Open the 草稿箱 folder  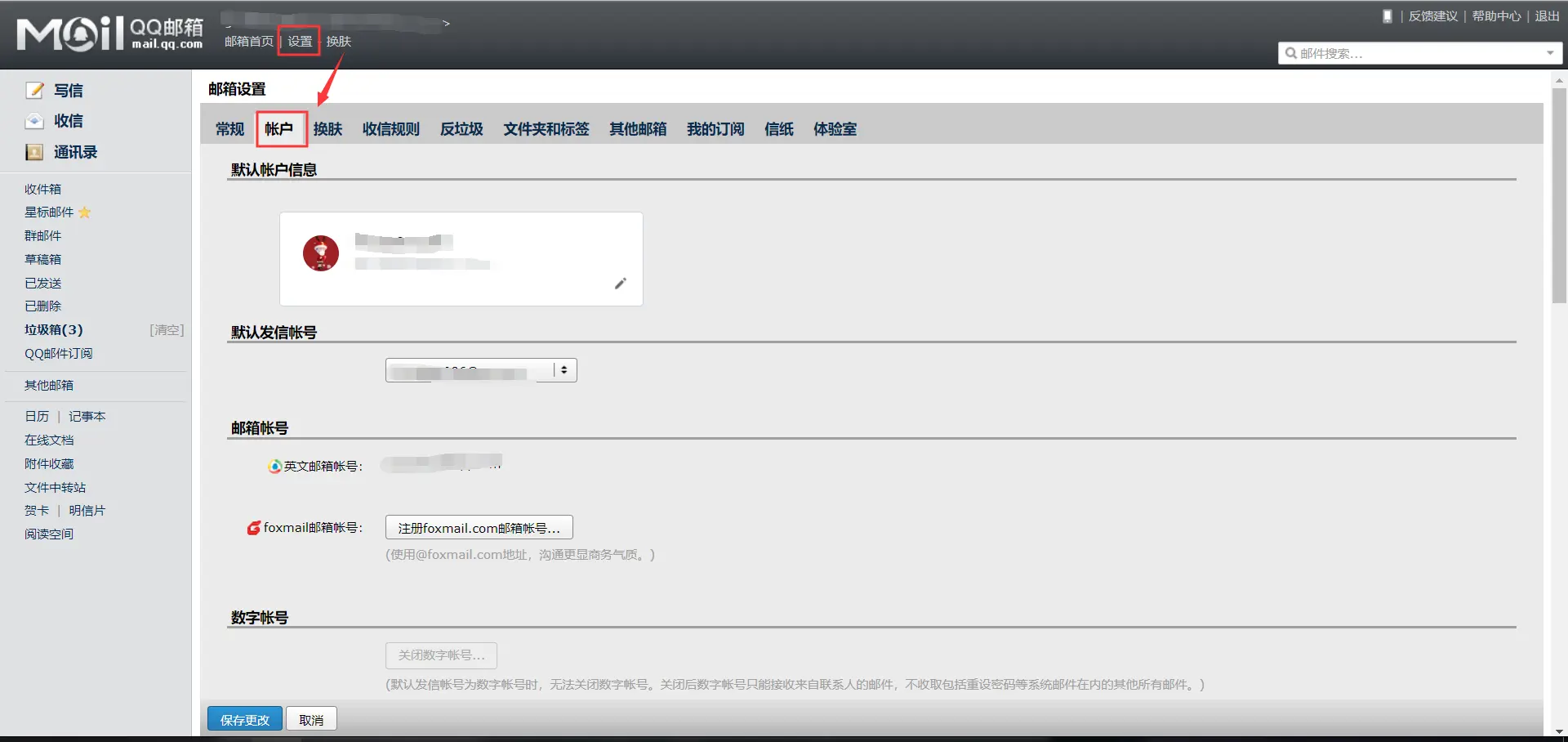click(43, 259)
